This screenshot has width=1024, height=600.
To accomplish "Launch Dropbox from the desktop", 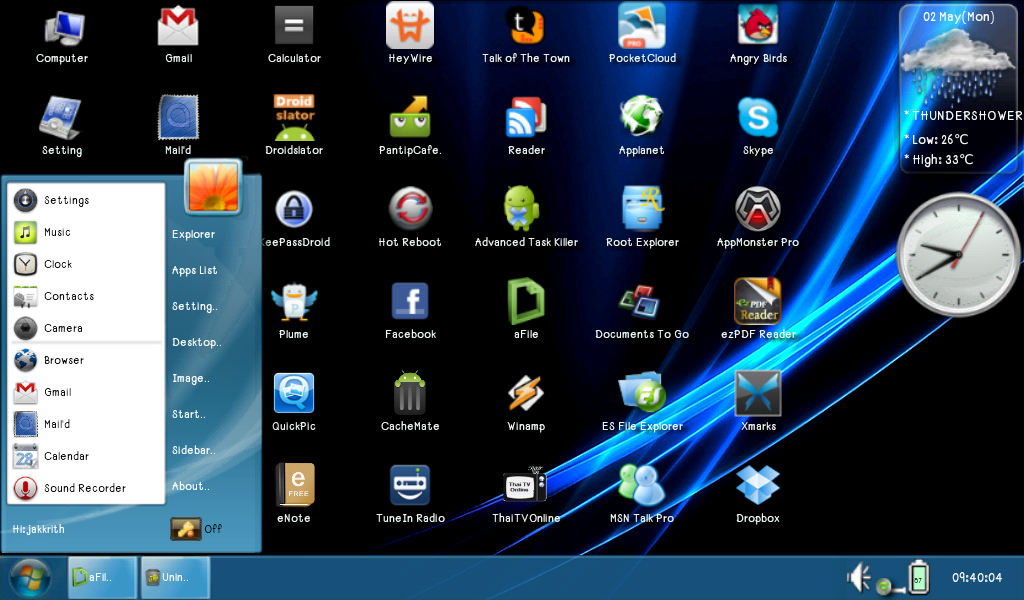I will 758,485.
